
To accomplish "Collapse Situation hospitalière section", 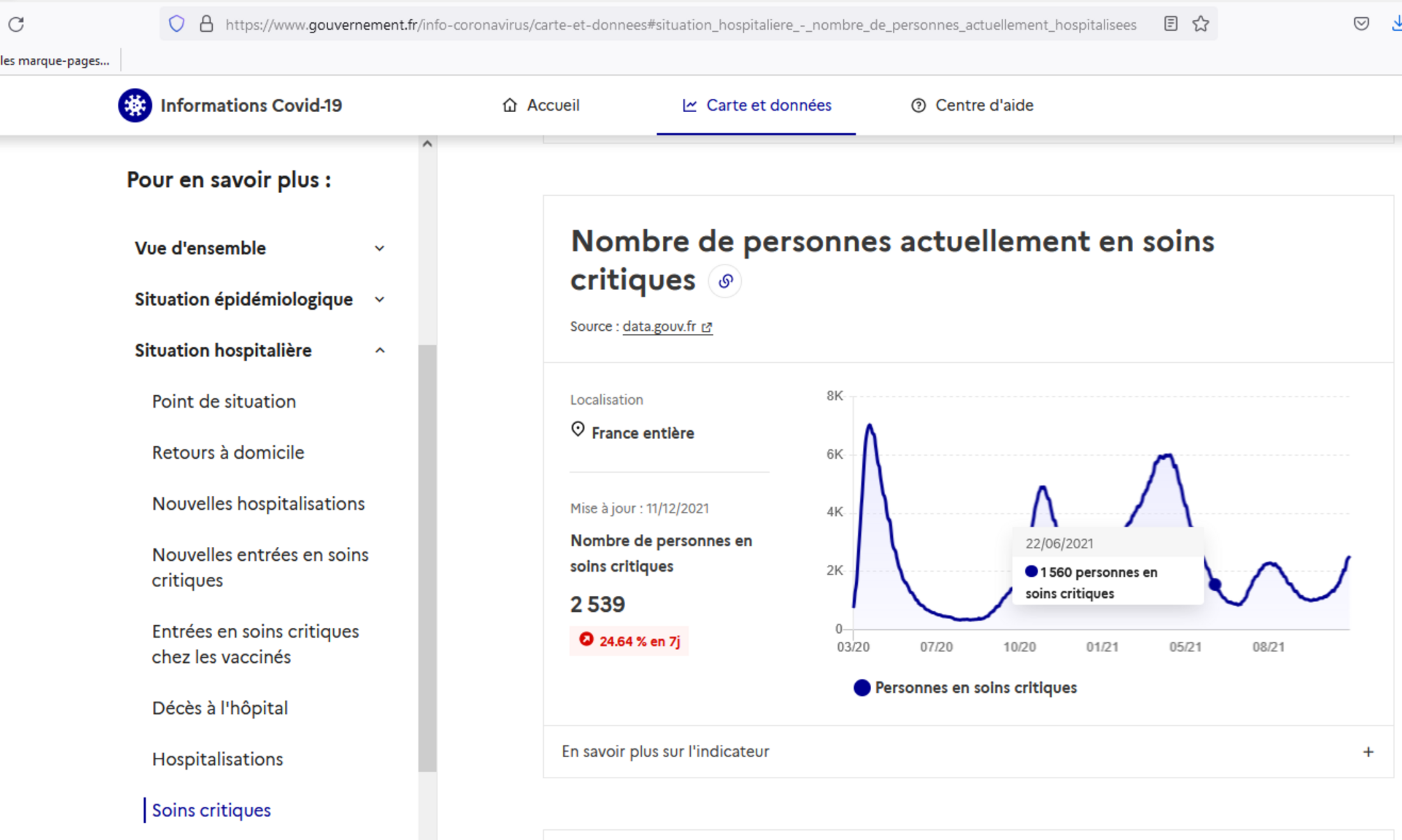I will pos(379,351).
